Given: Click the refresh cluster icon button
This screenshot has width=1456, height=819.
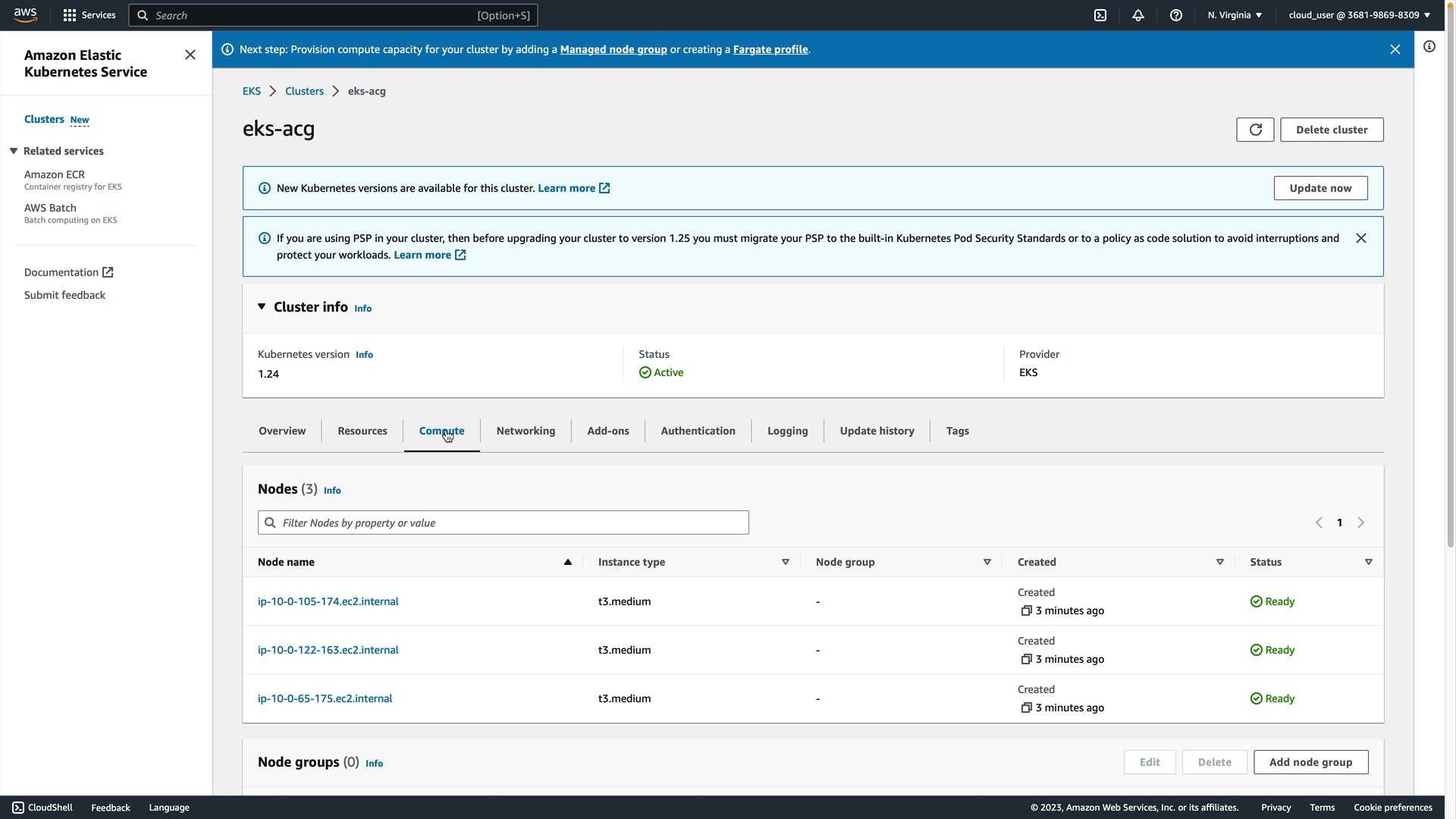Looking at the screenshot, I should (x=1255, y=130).
